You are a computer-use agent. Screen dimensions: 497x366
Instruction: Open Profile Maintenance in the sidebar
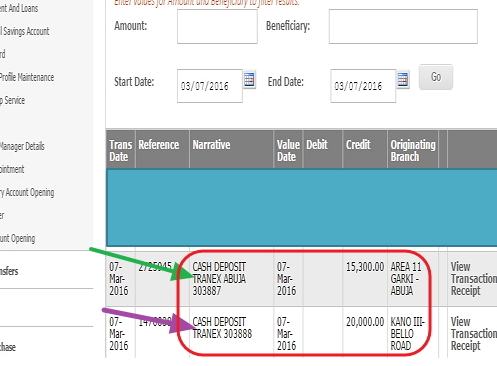[27, 77]
